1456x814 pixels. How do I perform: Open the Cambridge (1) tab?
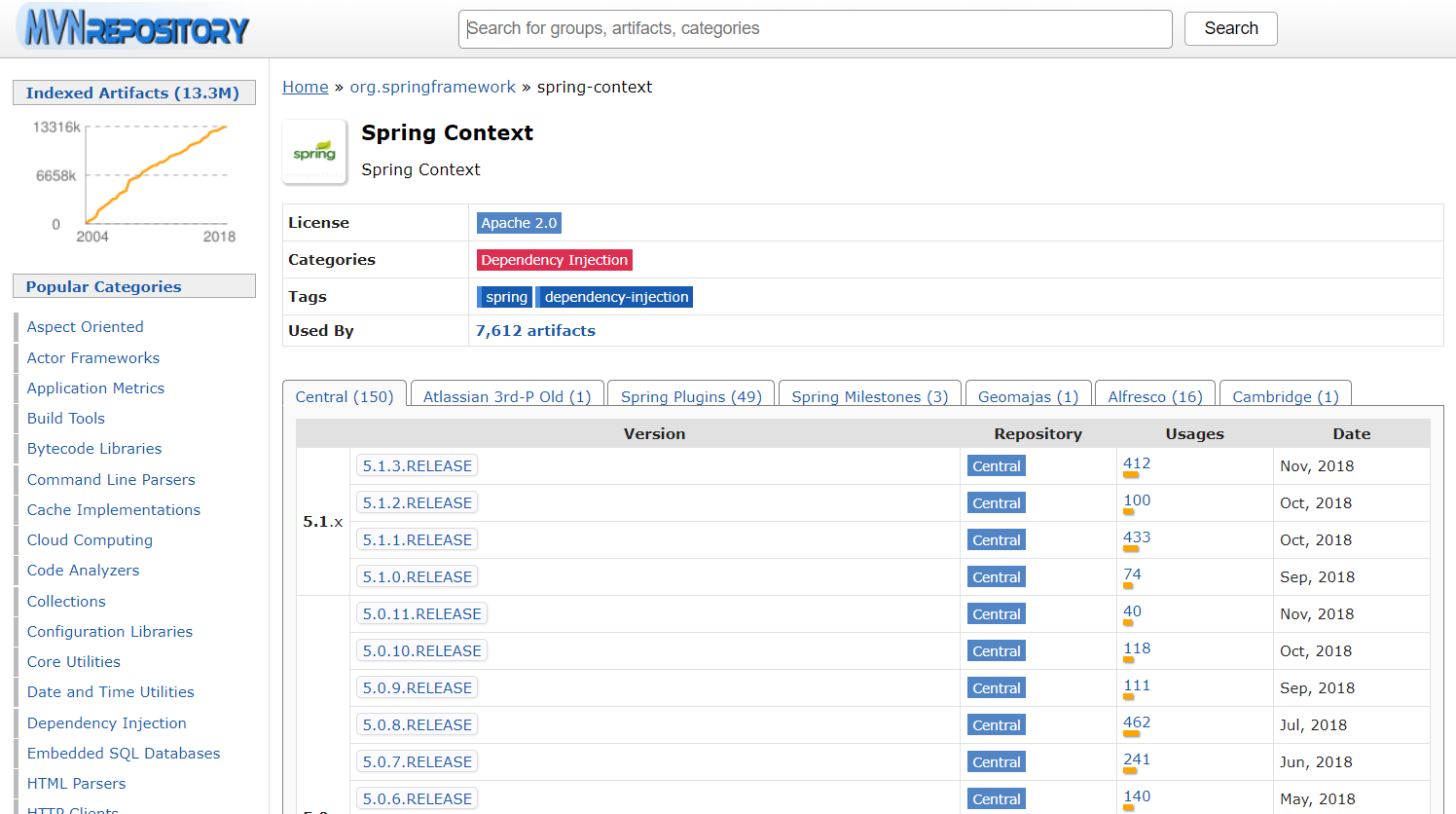[x=1286, y=396]
